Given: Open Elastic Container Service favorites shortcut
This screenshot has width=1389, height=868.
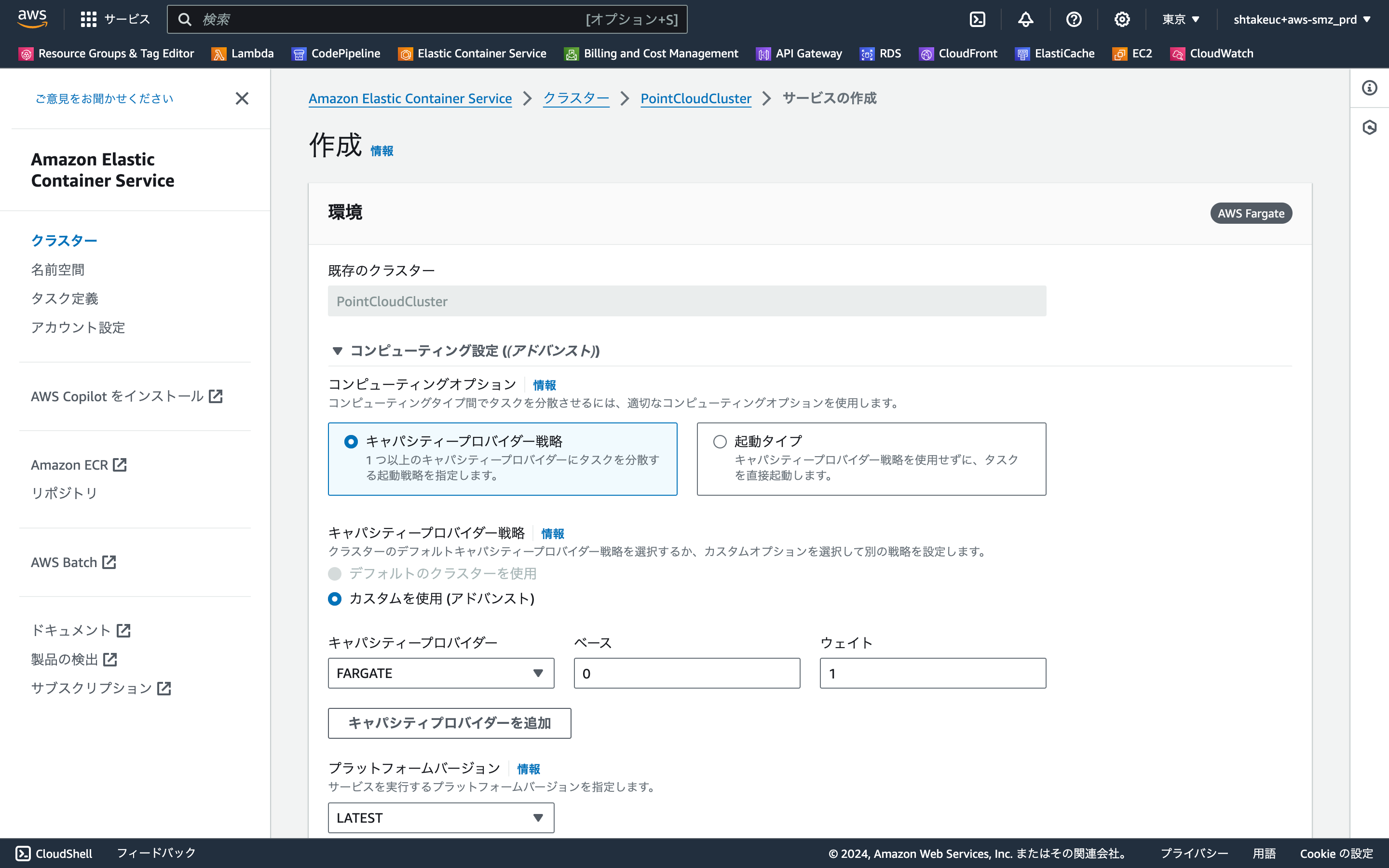Looking at the screenshot, I should (x=472, y=54).
